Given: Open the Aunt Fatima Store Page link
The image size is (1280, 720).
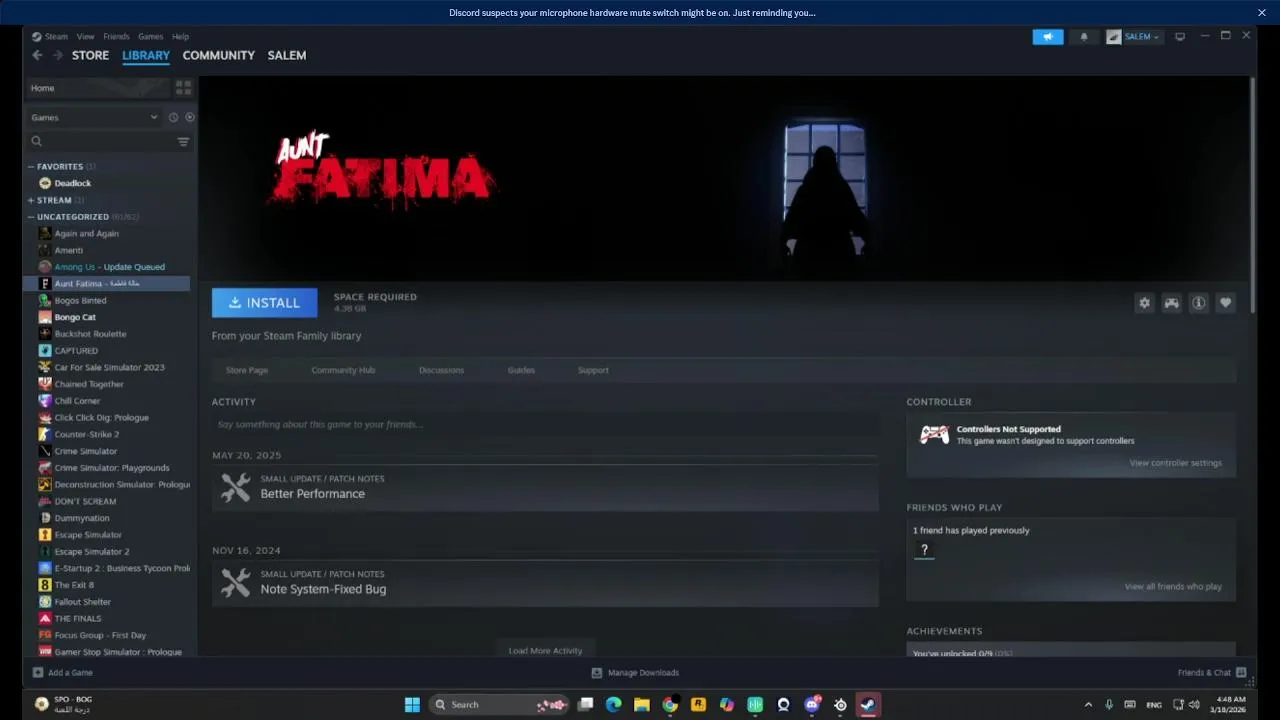Looking at the screenshot, I should pos(247,370).
